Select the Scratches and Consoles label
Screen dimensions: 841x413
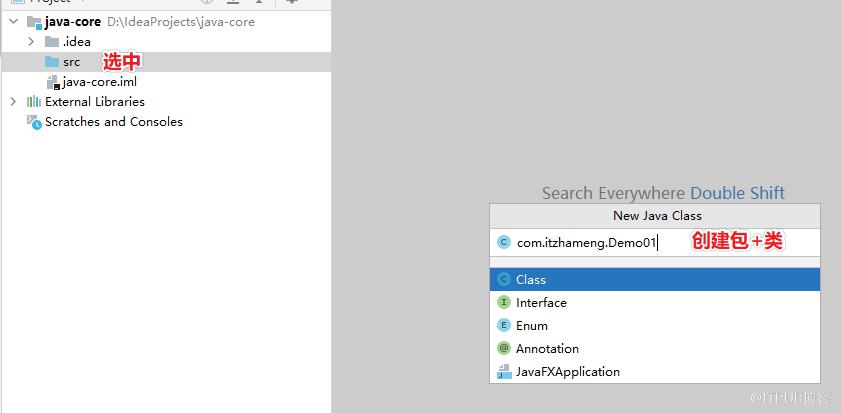pos(114,122)
